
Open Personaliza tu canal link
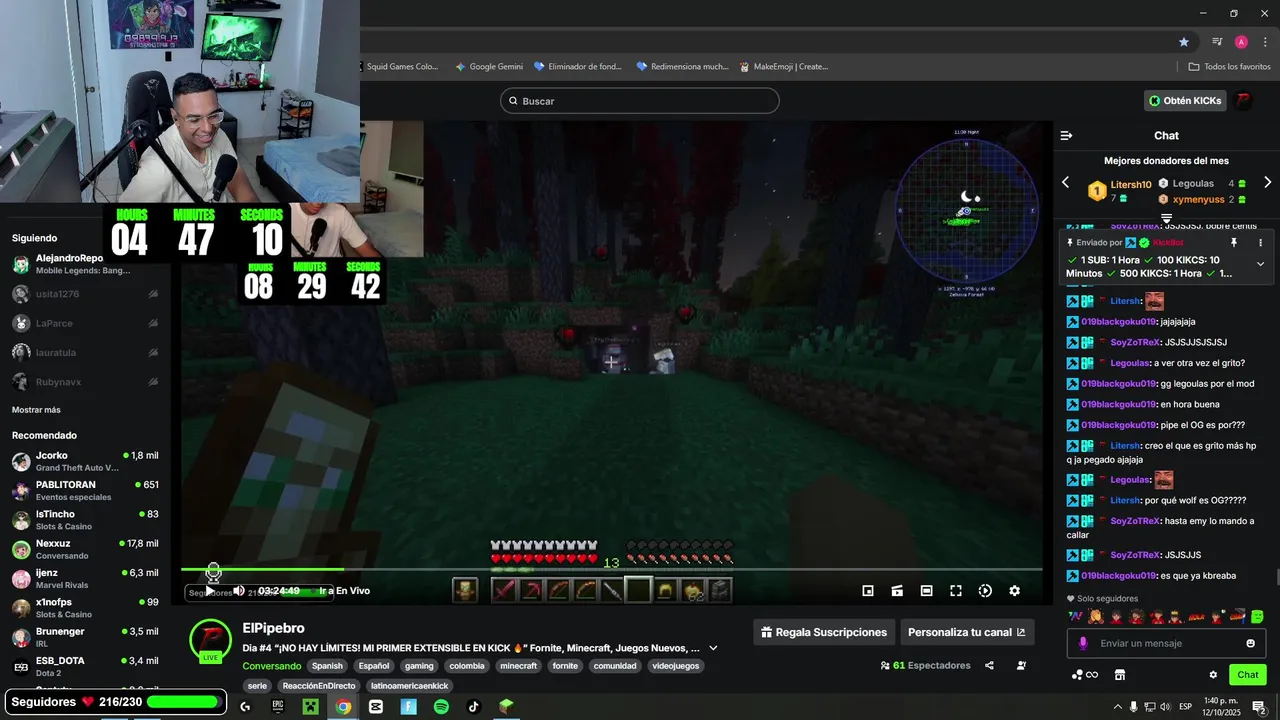[966, 632]
